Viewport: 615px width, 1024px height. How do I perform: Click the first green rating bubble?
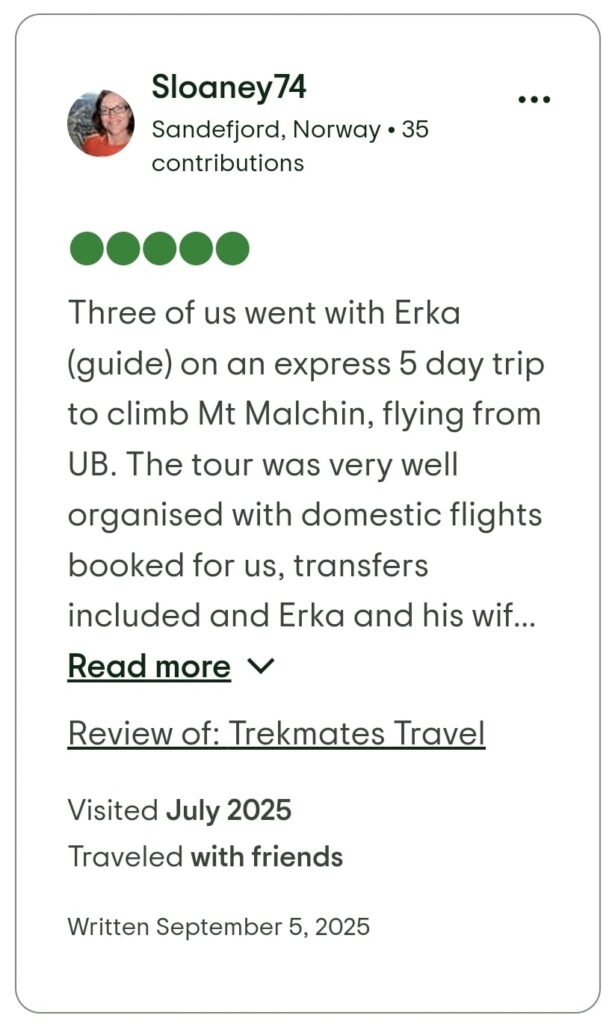pos(87,248)
